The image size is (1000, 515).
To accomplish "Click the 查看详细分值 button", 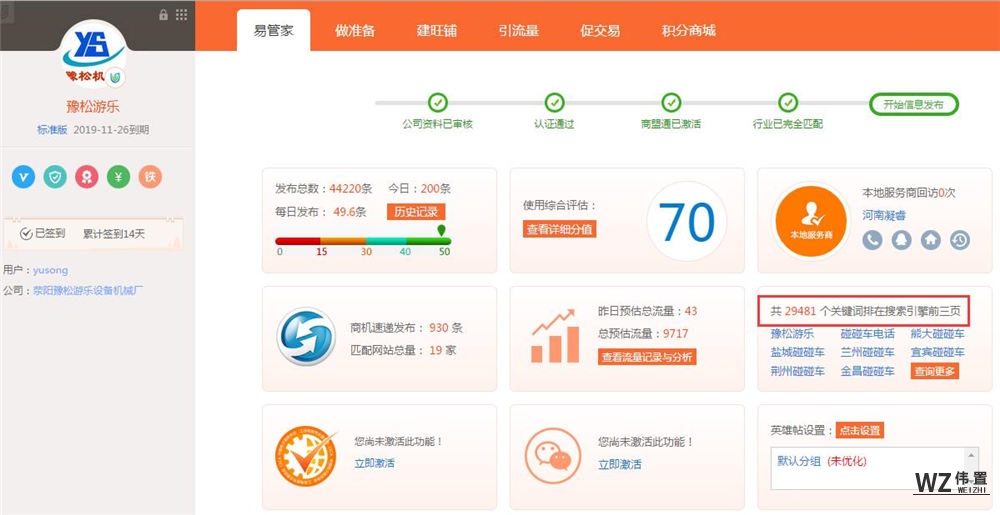I will coord(560,229).
